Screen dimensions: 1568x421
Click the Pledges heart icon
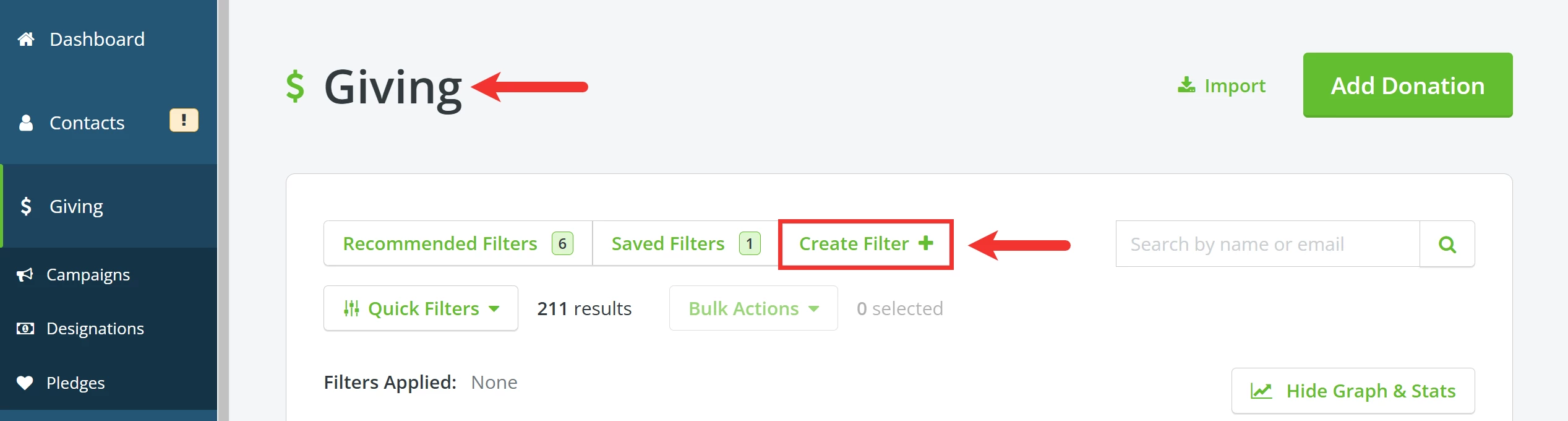[x=25, y=383]
